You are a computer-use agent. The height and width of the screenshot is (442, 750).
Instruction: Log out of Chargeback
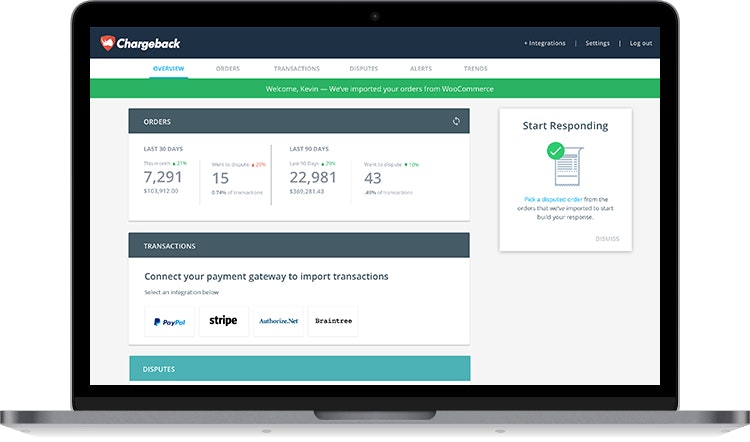[x=640, y=43]
